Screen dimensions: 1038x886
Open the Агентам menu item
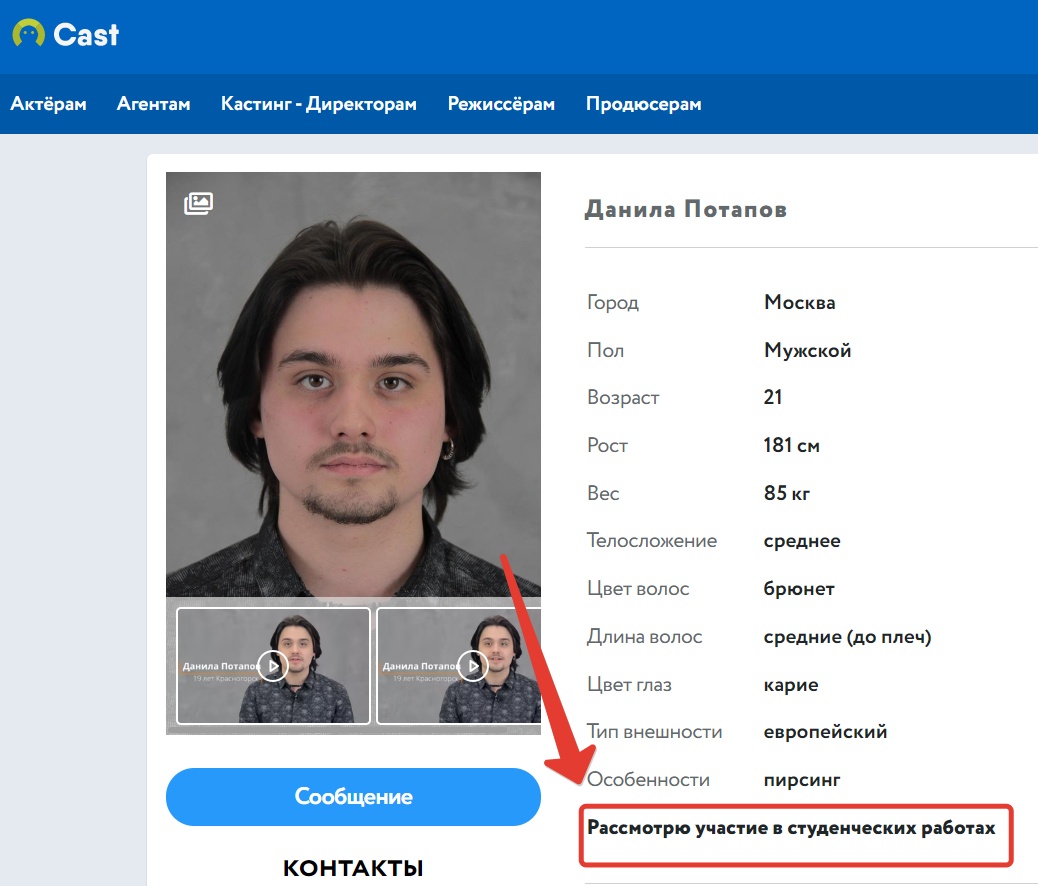[x=154, y=104]
